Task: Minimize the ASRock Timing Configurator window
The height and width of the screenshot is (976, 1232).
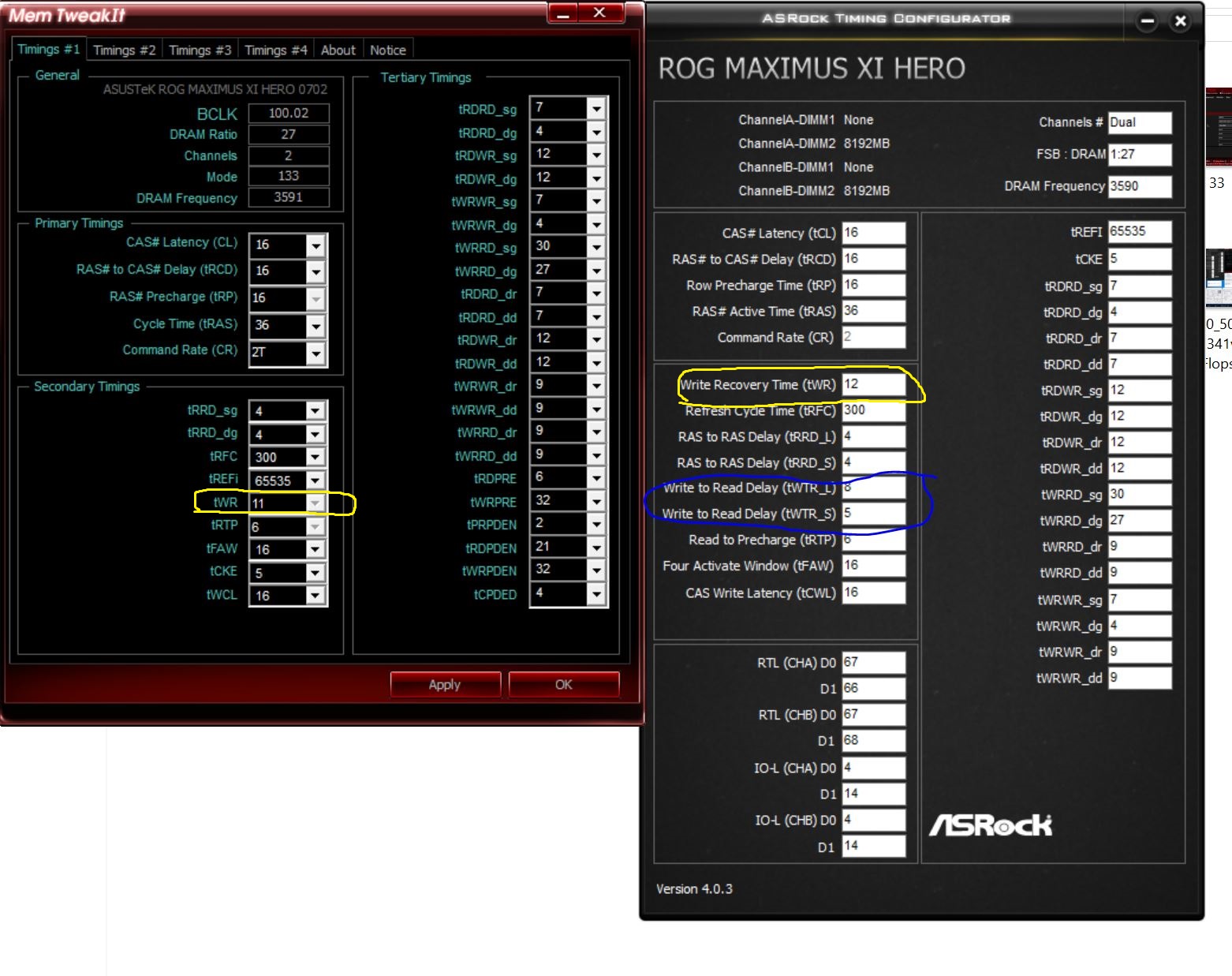Action: (x=1148, y=21)
